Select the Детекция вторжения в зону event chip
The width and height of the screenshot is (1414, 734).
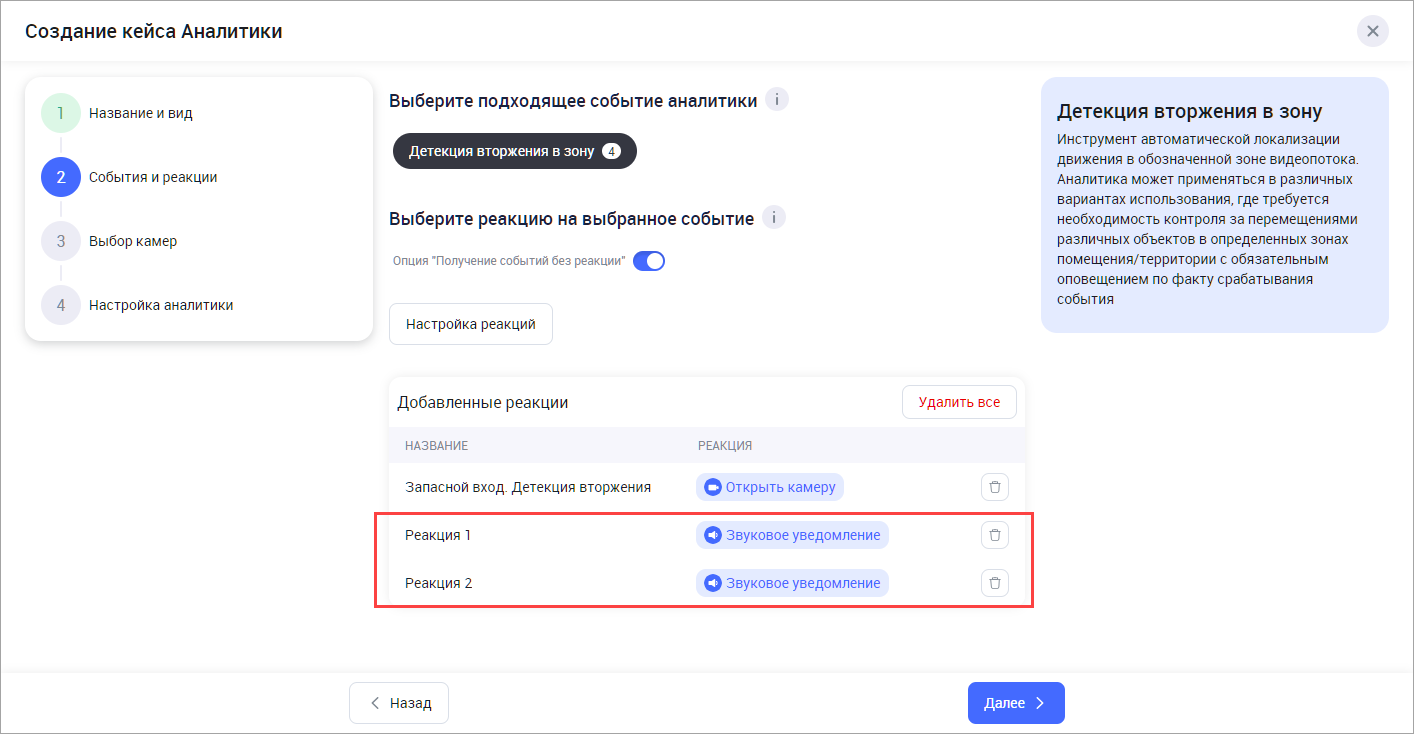point(514,151)
